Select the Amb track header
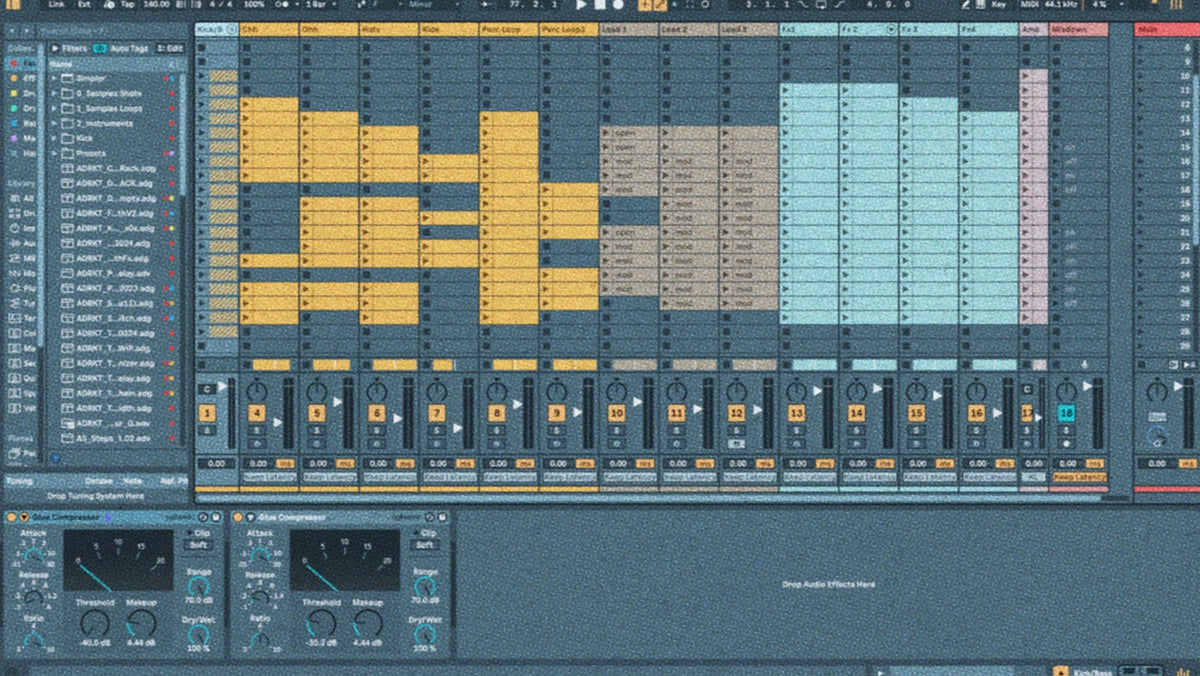The image size is (1200, 676). tap(1033, 30)
